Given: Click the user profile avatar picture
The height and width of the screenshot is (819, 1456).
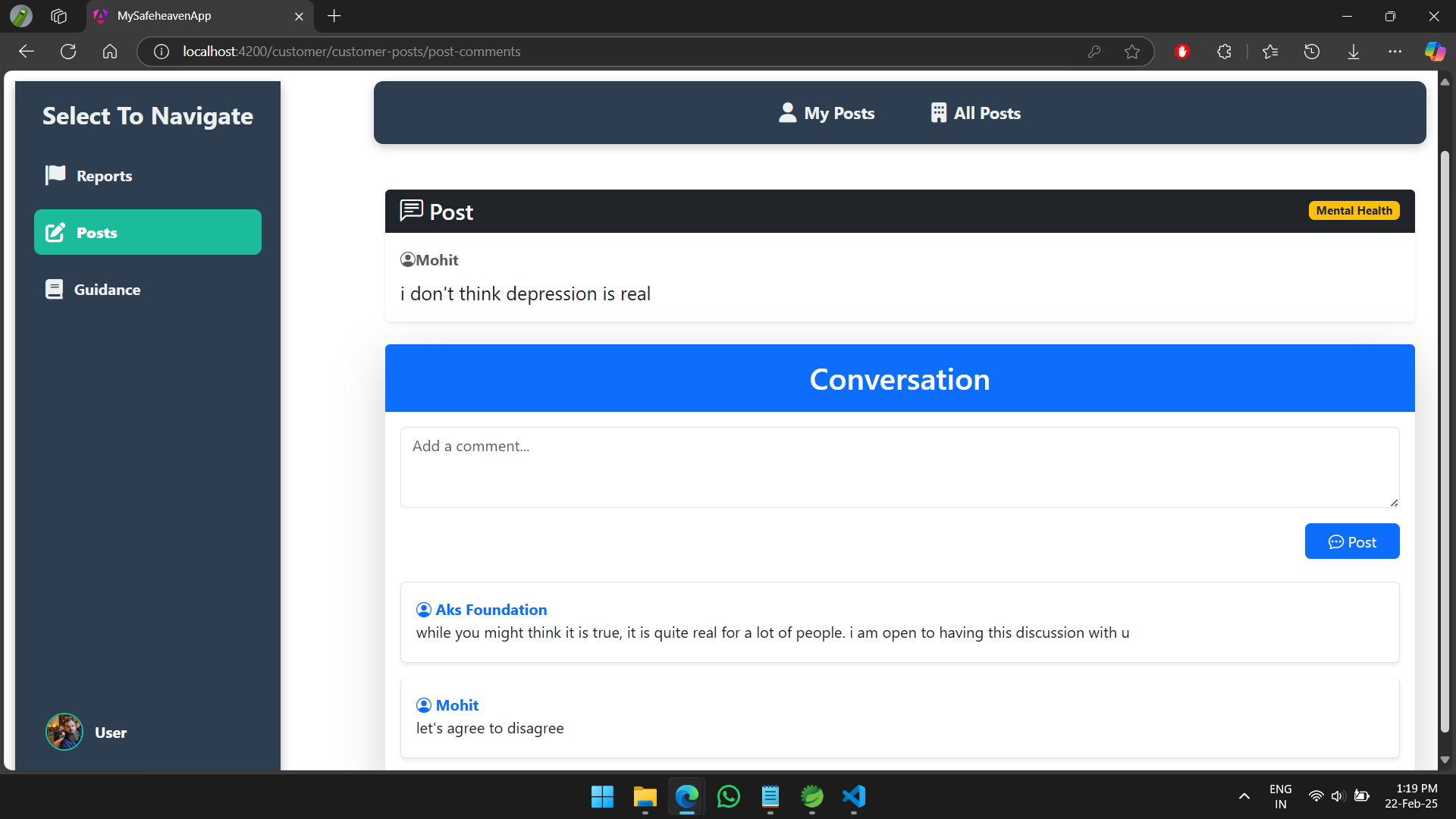Looking at the screenshot, I should click(x=64, y=732).
